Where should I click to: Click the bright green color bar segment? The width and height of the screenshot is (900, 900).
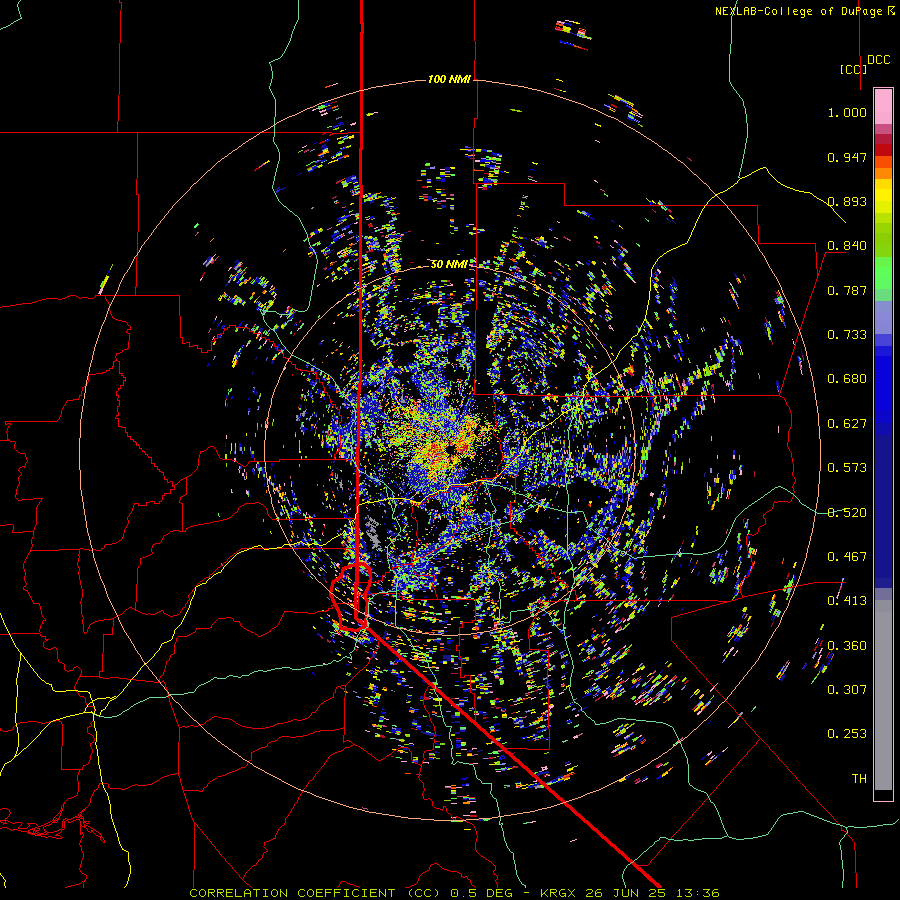pos(883,273)
